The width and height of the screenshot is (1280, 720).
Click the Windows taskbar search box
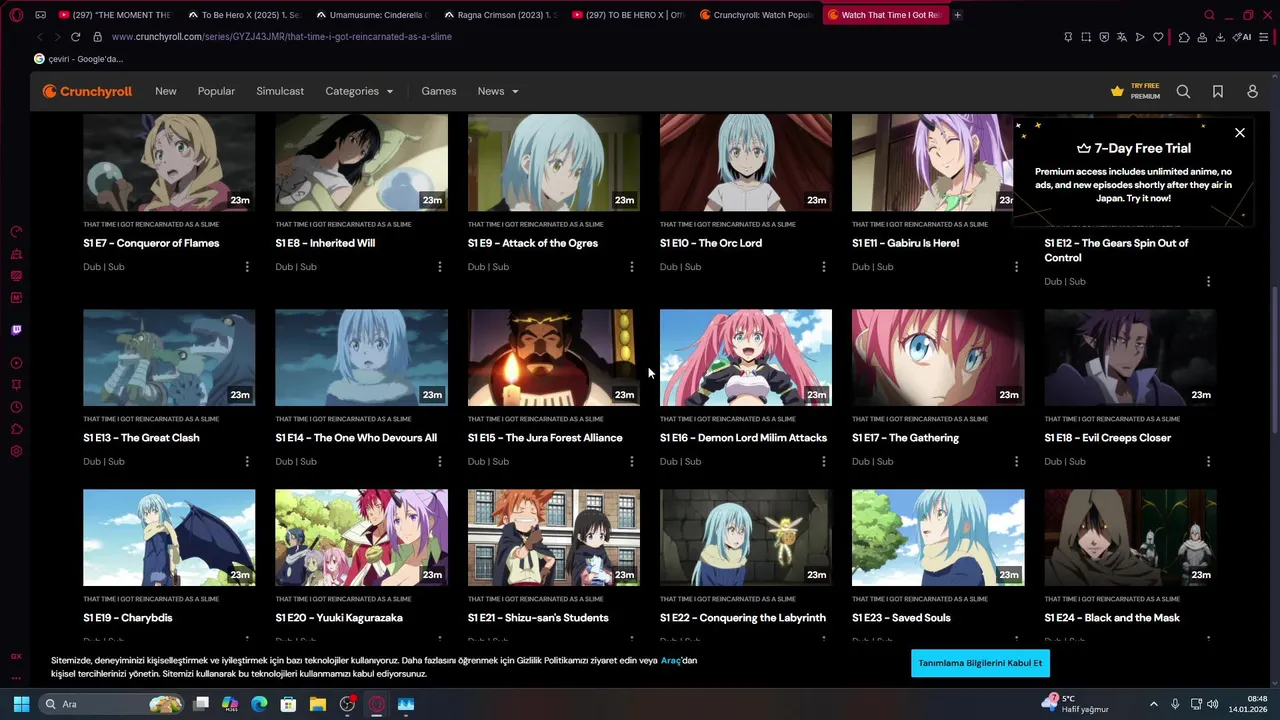[x=112, y=704]
